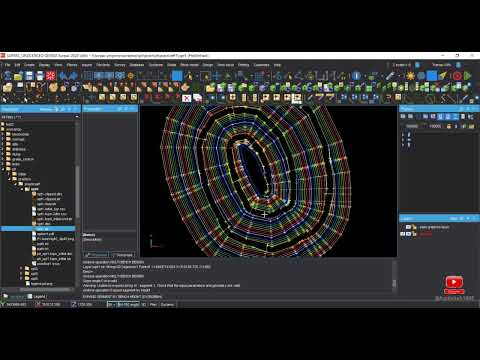
Task: Expand the geolo_section folder in Navigator
Action: (x=3, y=159)
